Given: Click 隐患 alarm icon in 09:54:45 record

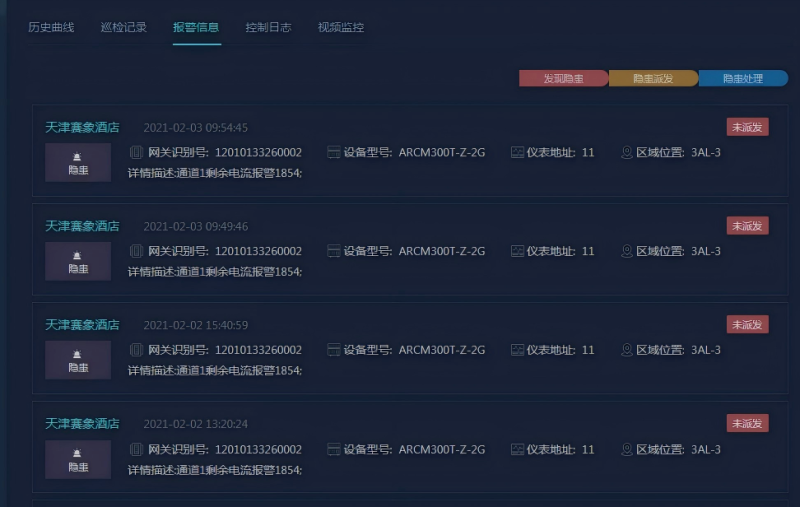Looking at the screenshot, I should tap(78, 163).
